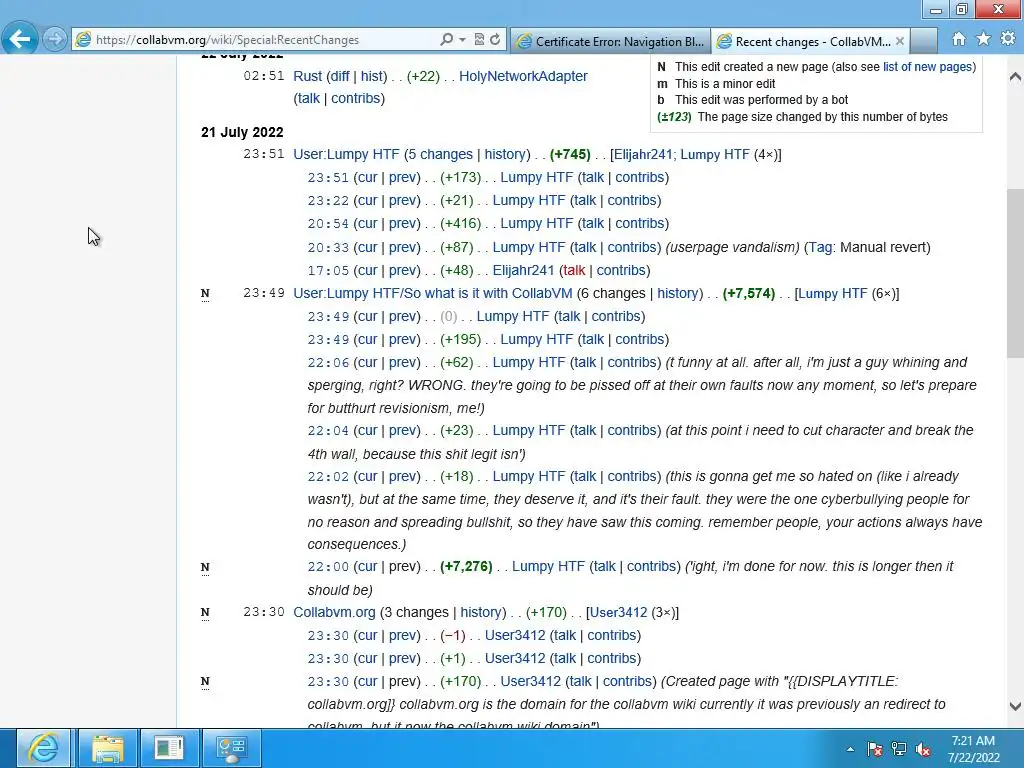Click '5 changes' link for User:Lumpy HTF
This screenshot has width=1024, height=768.
click(x=440, y=154)
